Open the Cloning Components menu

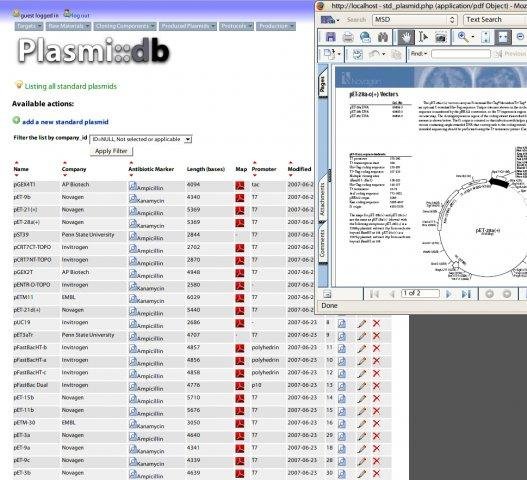tap(125, 26)
